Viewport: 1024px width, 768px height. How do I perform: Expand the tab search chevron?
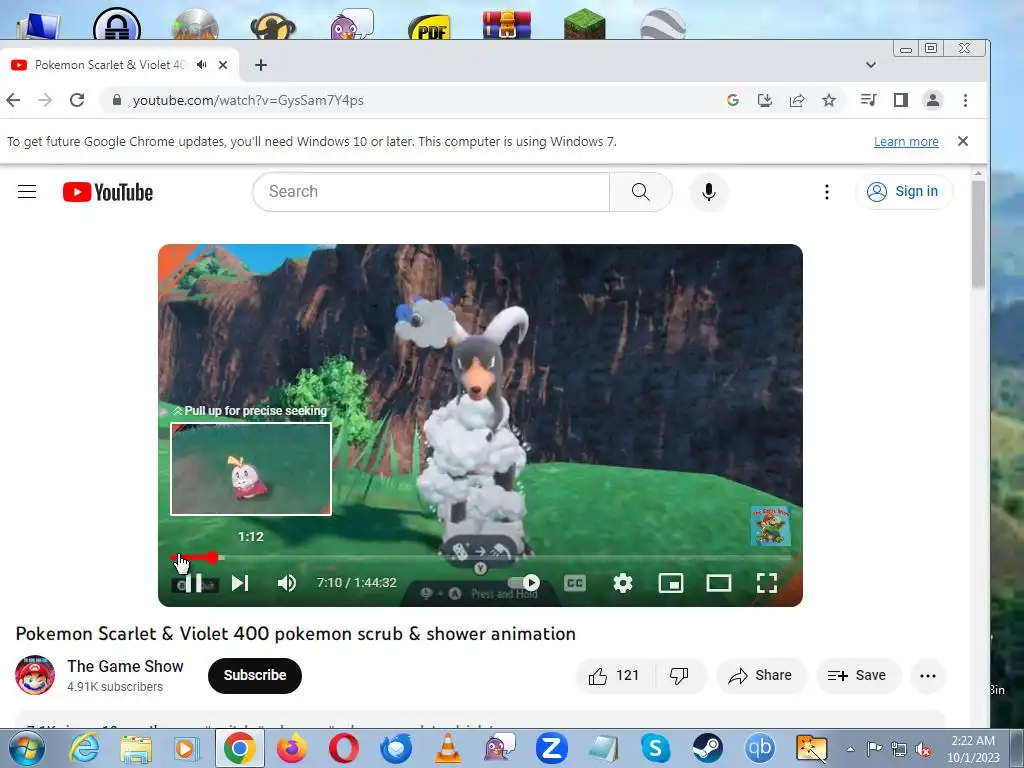[871, 65]
